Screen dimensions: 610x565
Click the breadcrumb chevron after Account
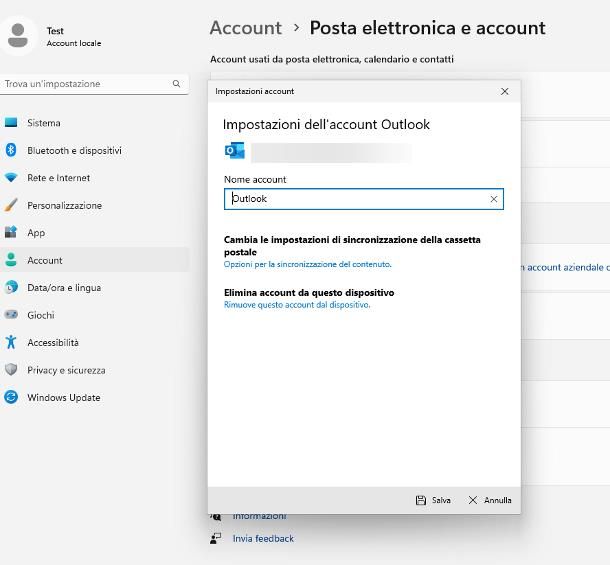(x=296, y=28)
